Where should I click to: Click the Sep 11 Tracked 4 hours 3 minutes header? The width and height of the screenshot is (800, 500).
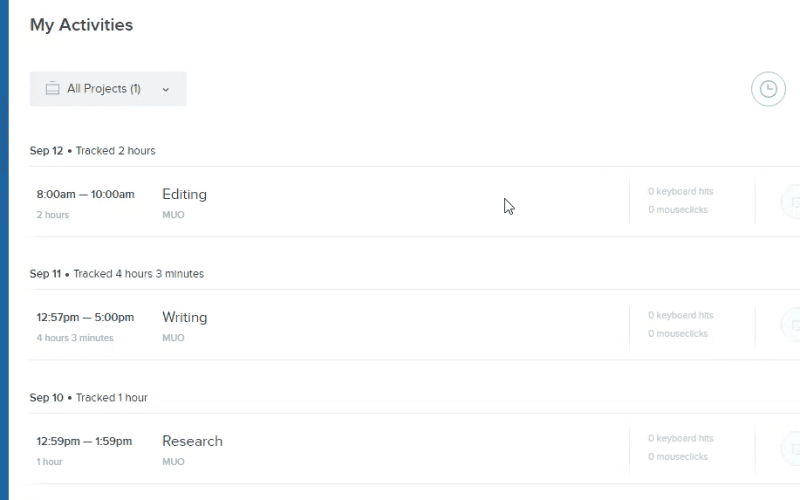click(x=117, y=274)
